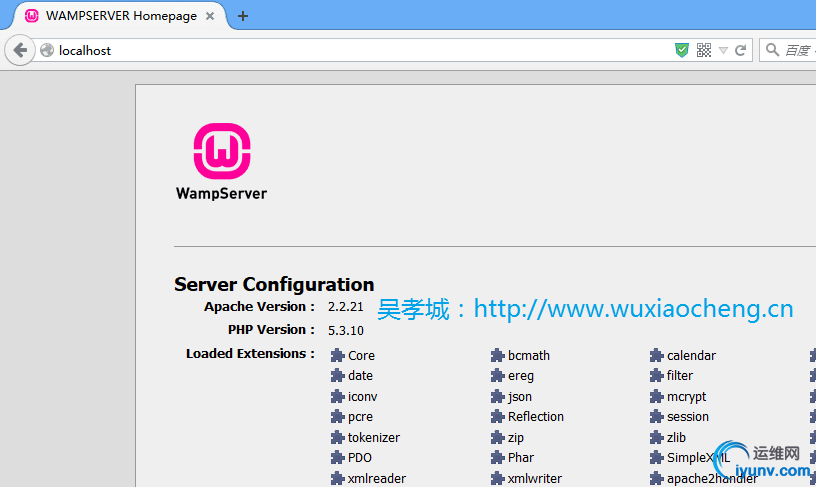Click the puzzle icon beside session
Screen dimensions: 816x487
[657, 417]
